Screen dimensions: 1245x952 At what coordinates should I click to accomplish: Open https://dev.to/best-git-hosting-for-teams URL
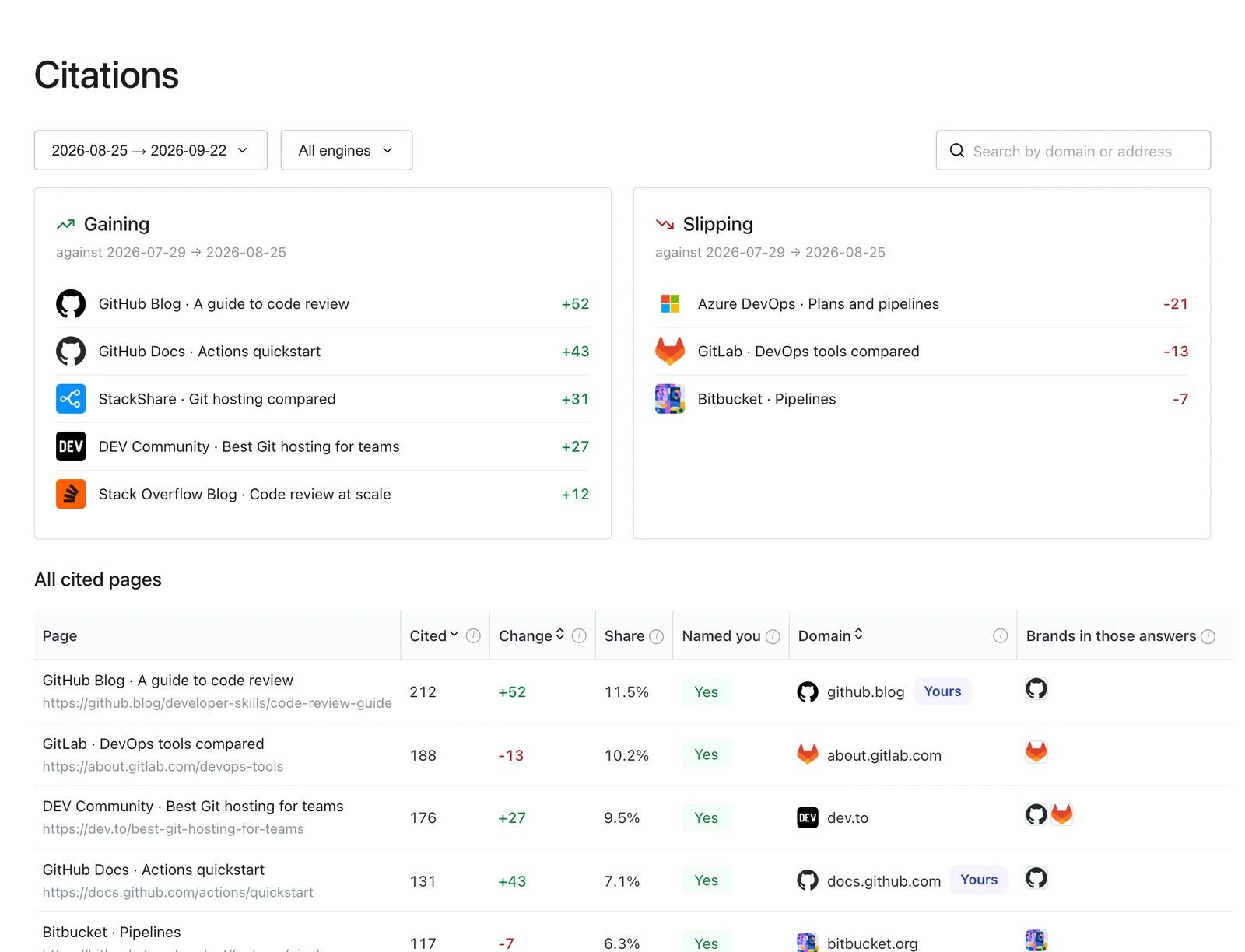pyautogui.click(x=174, y=829)
